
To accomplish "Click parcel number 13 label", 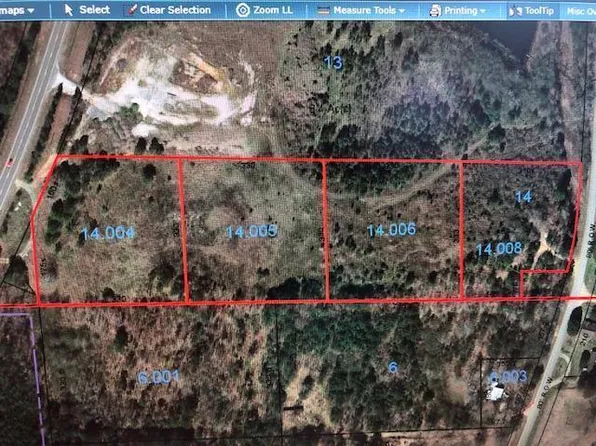I will (x=334, y=62).
